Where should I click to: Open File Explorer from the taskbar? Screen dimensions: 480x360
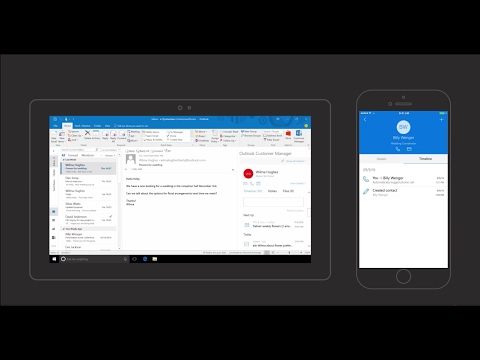(155, 259)
